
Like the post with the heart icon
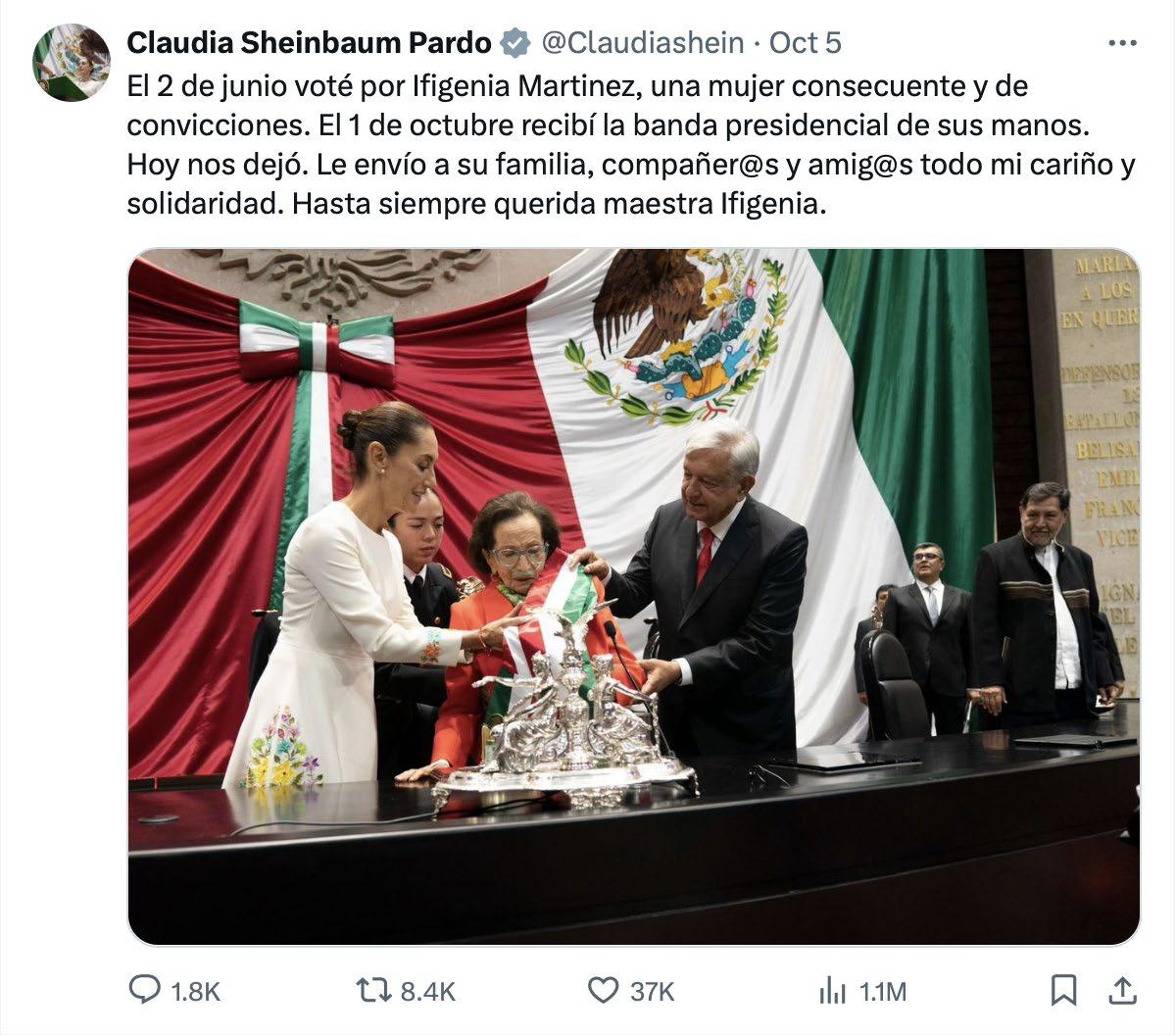(x=602, y=991)
